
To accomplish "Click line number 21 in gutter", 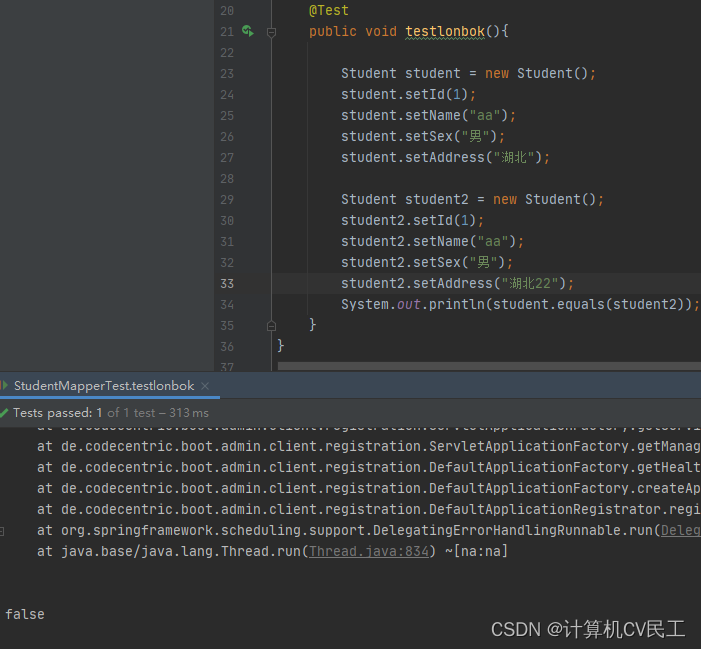I will [x=227, y=31].
